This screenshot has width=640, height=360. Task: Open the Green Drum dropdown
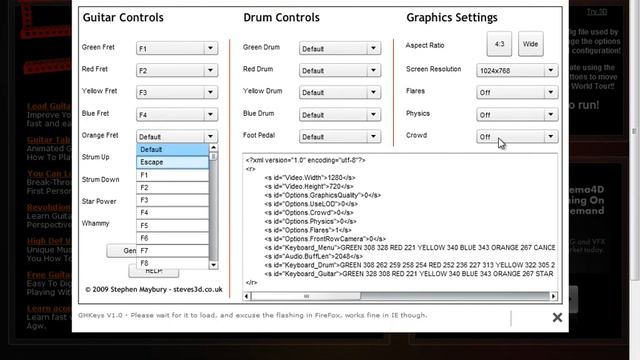340,48
